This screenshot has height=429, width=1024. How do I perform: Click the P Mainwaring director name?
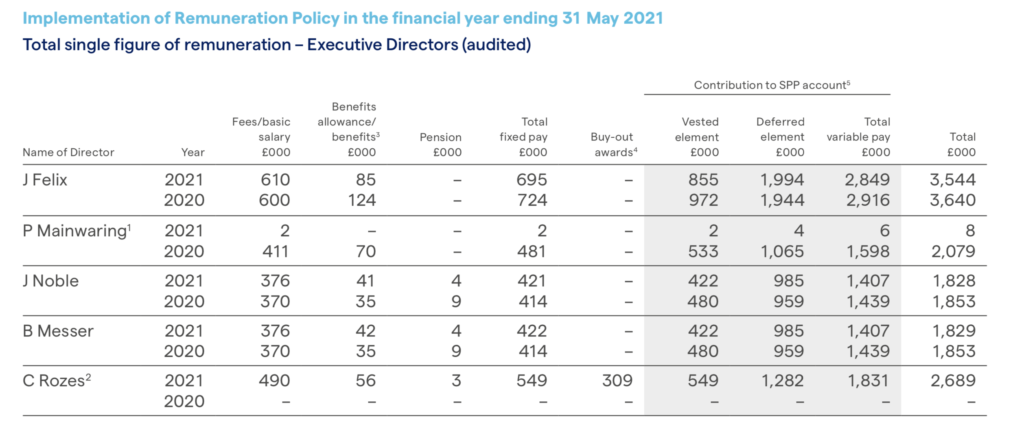[72, 231]
